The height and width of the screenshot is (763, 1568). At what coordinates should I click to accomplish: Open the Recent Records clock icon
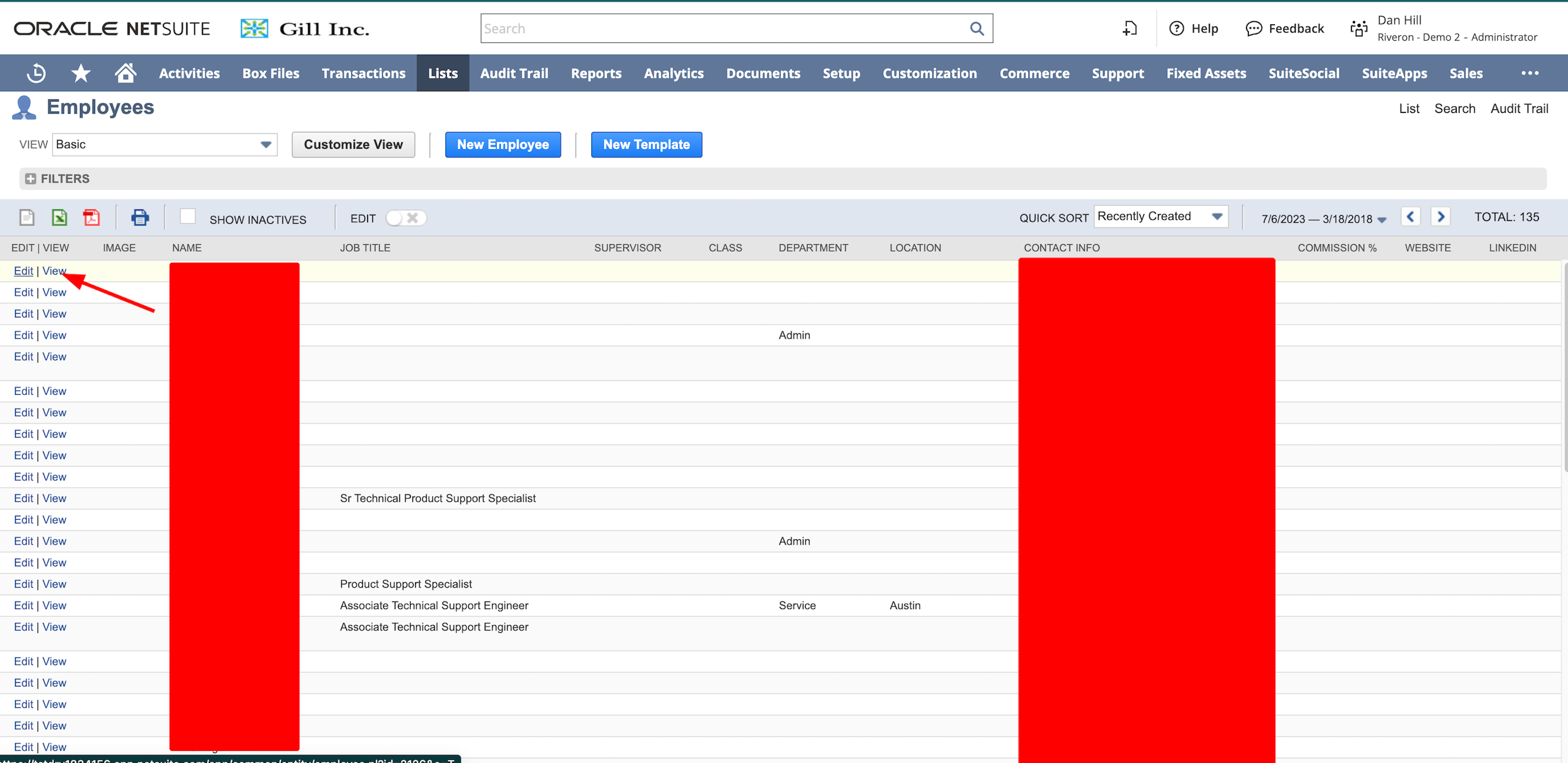point(36,73)
